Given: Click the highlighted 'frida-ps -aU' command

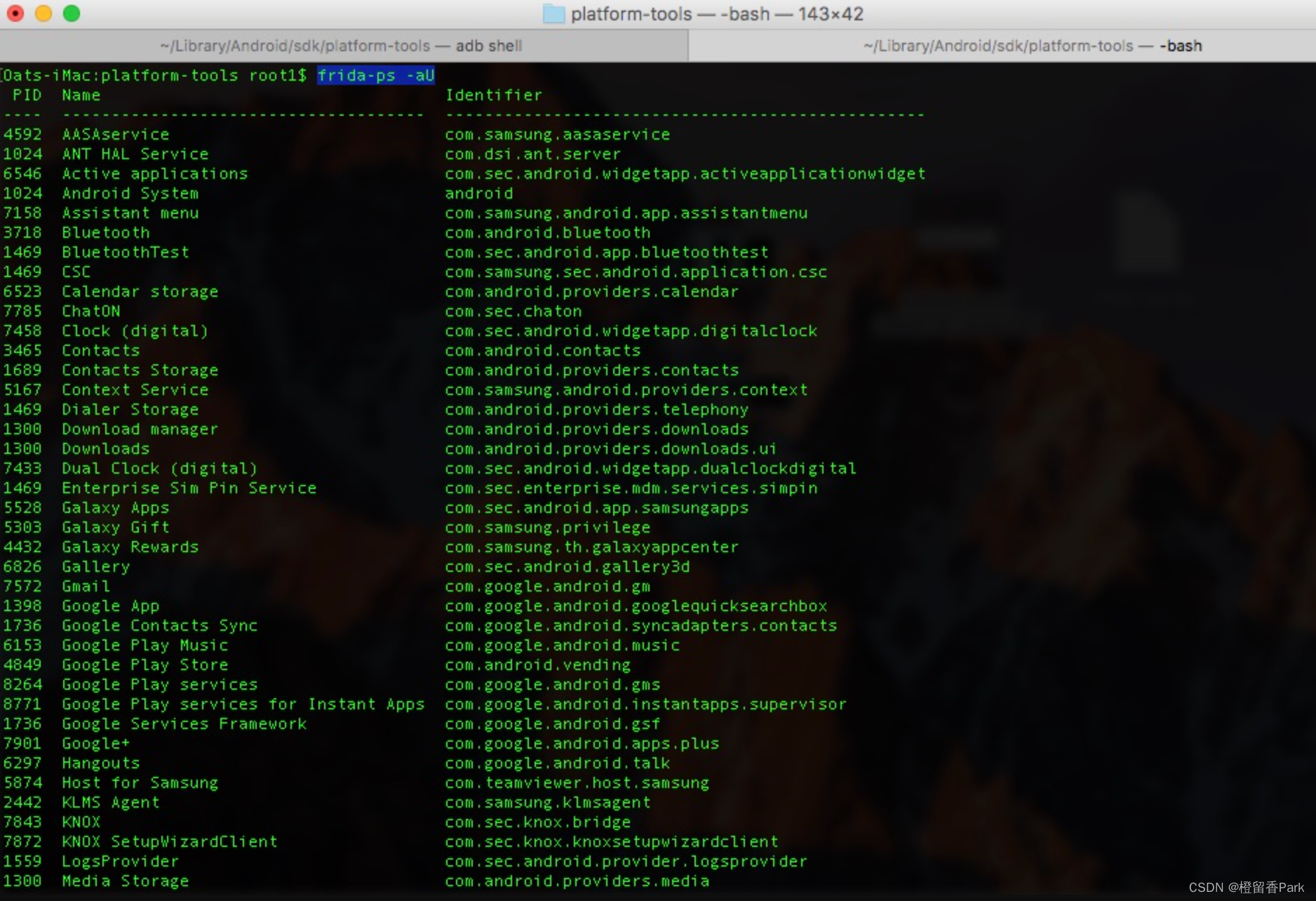Looking at the screenshot, I should point(376,75).
